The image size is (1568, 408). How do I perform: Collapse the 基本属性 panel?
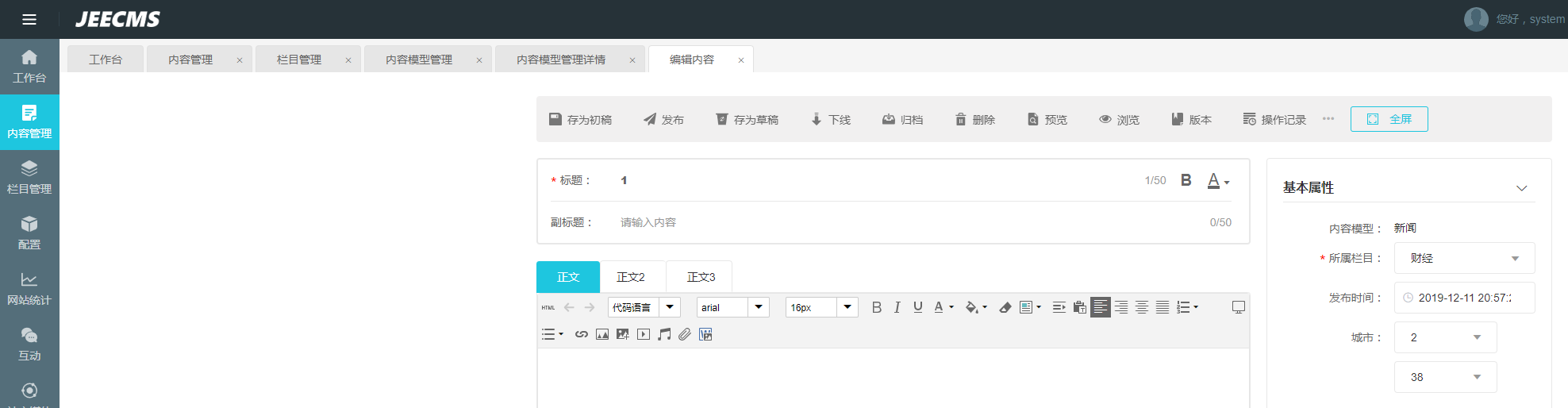1522,188
